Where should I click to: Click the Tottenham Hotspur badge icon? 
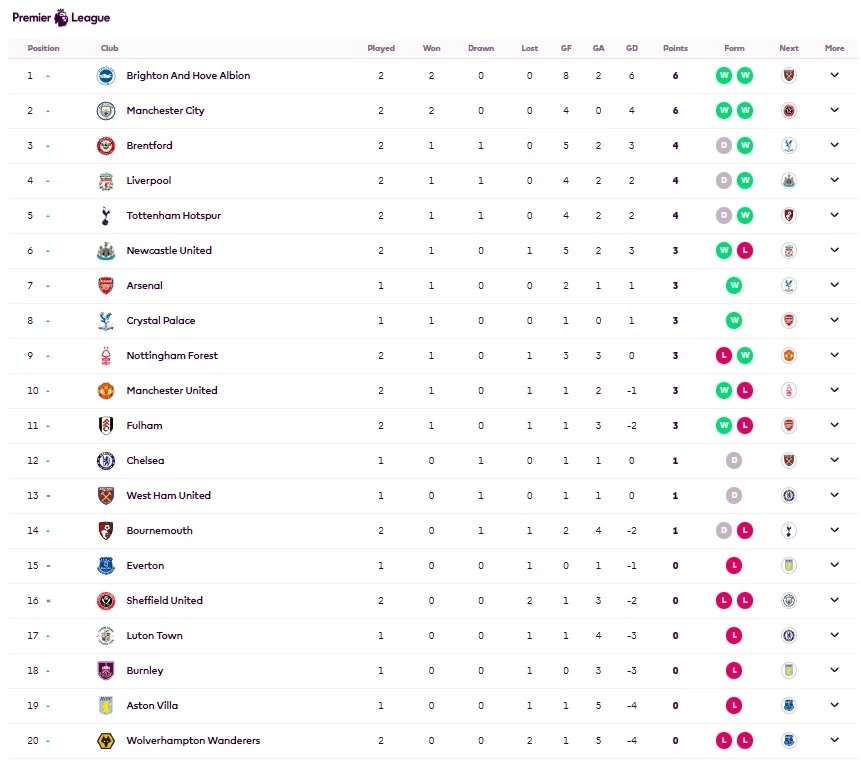point(106,216)
